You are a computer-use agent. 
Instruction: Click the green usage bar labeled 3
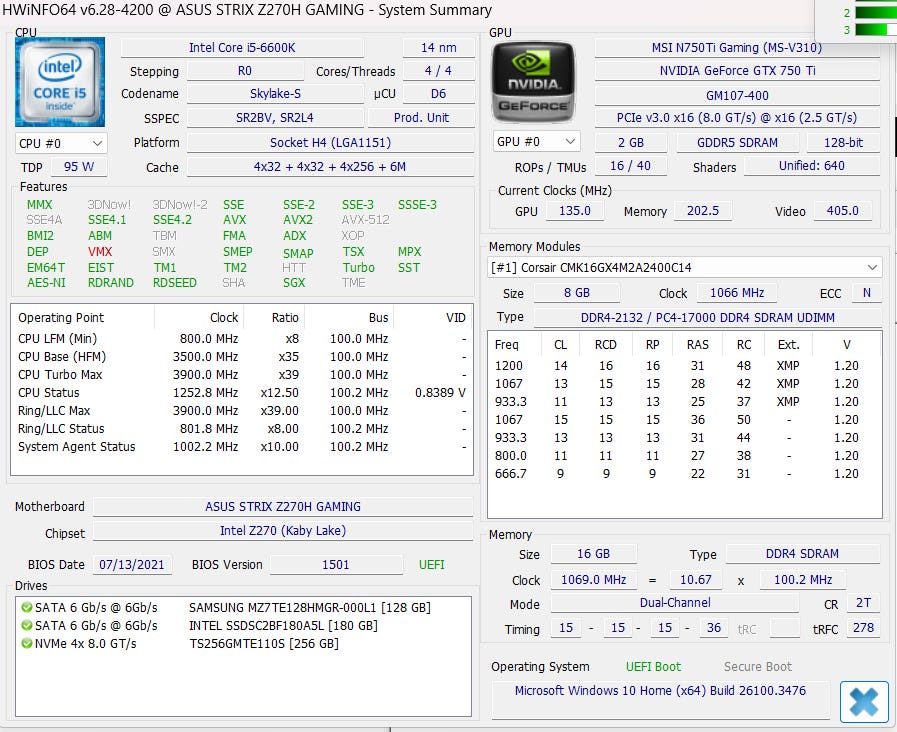point(874,29)
